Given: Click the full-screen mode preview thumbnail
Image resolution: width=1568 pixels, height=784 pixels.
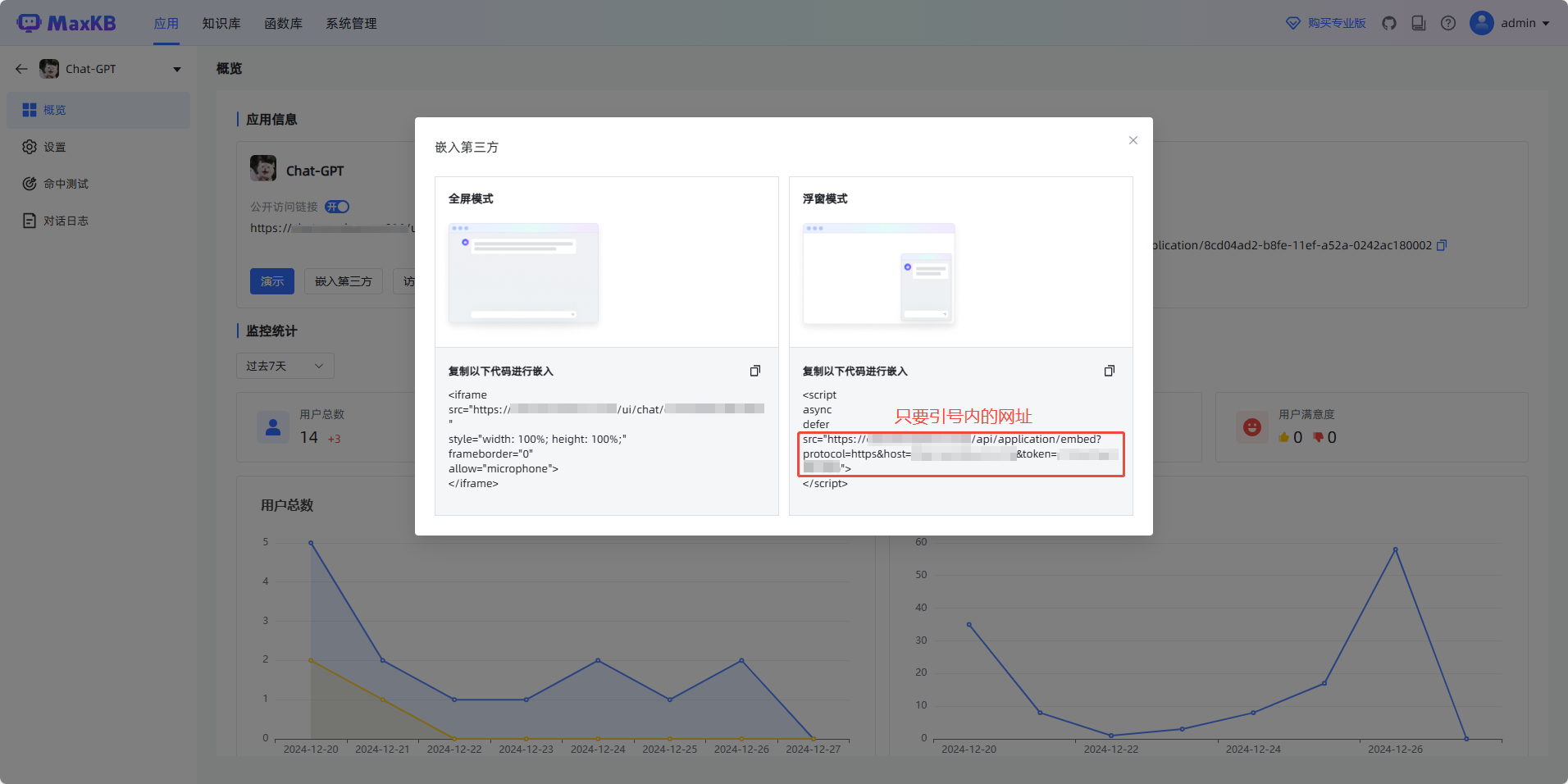Looking at the screenshot, I should 523,273.
